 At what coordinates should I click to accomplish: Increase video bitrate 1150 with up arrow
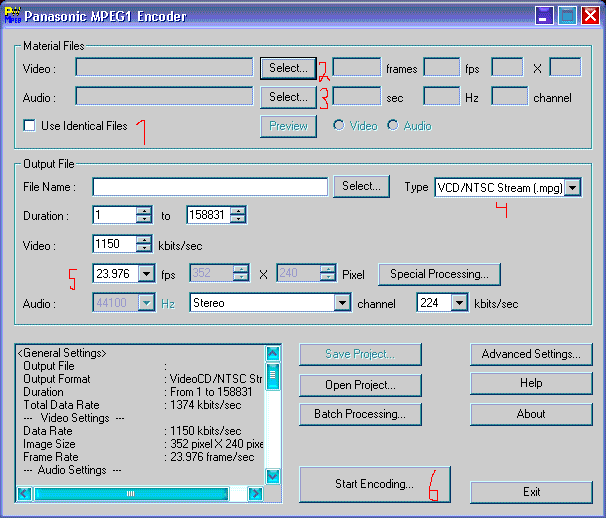point(144,240)
